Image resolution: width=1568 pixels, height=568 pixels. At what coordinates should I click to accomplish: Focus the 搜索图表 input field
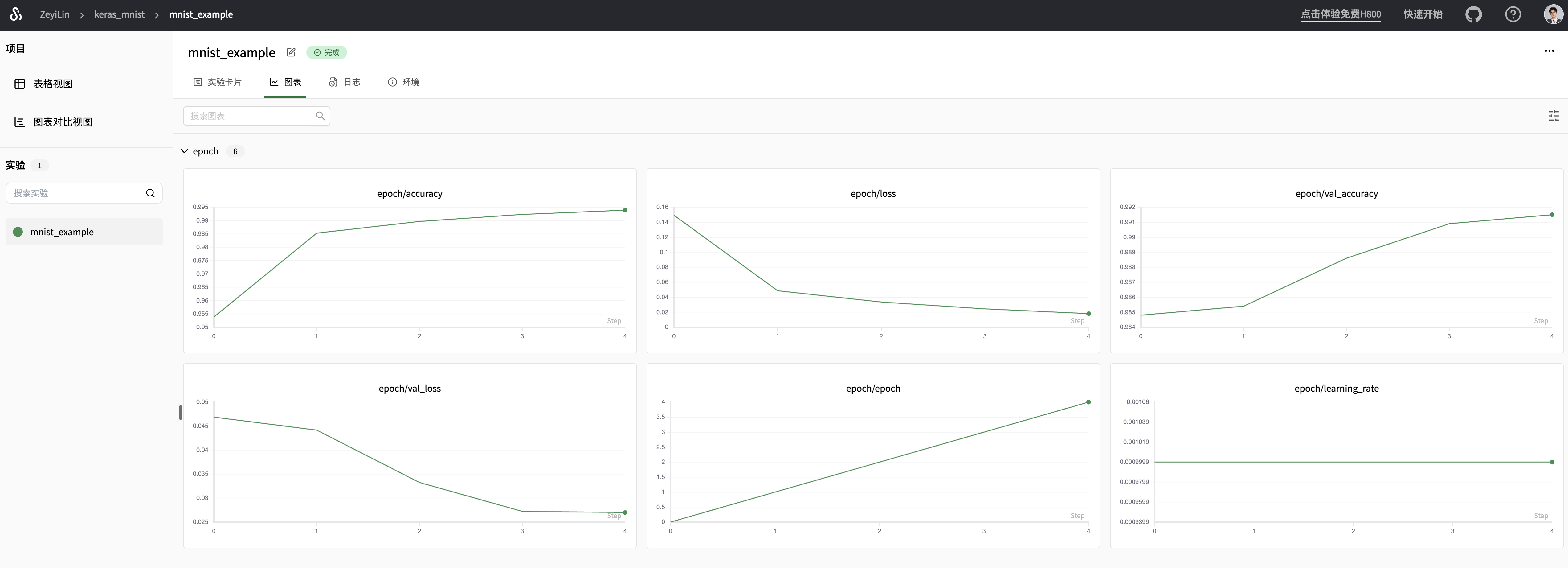(247, 116)
